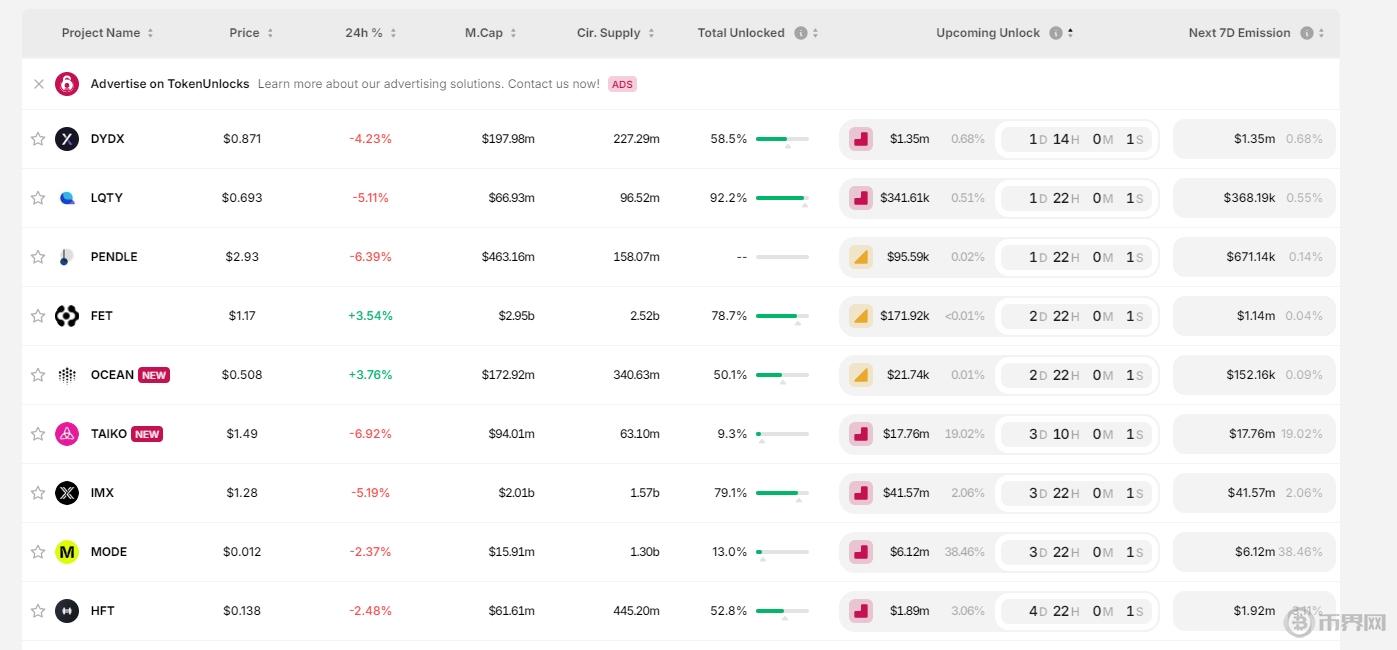Click the Total Unlocked info icon
The width and height of the screenshot is (1397, 650).
[800, 33]
